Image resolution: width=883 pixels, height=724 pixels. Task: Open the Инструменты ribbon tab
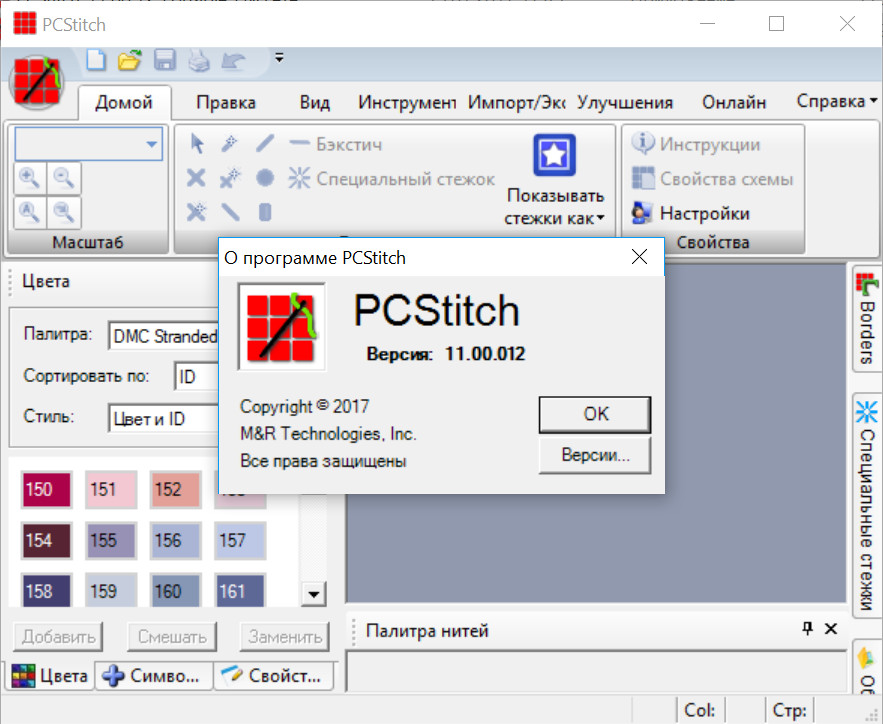407,102
